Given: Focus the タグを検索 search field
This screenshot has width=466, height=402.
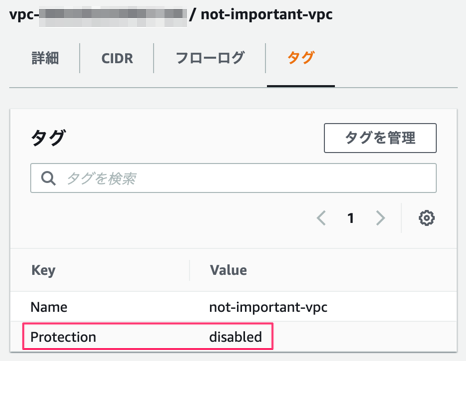Looking at the screenshot, I should [x=233, y=178].
